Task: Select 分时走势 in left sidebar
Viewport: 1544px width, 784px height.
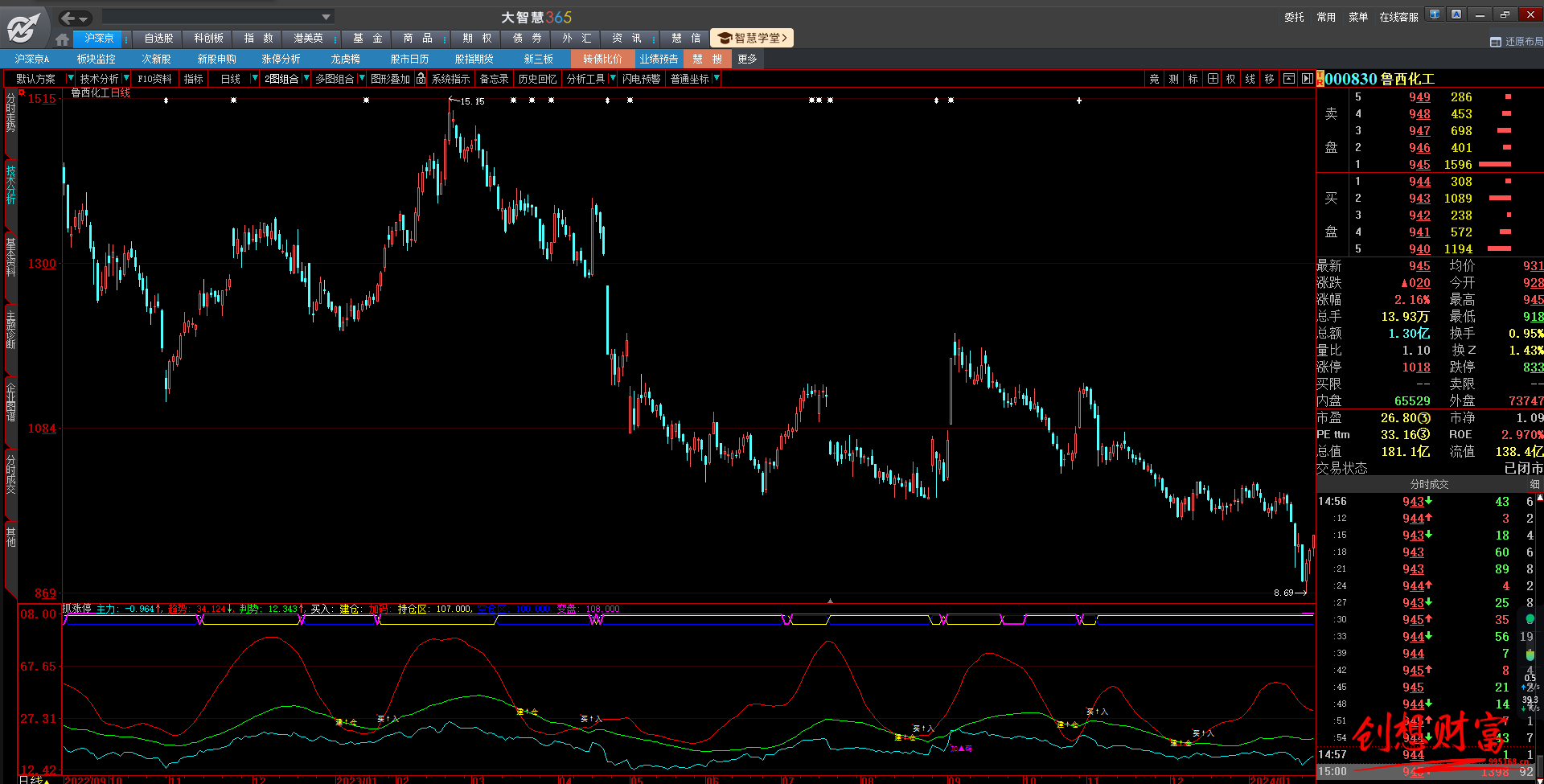Action: point(10,113)
